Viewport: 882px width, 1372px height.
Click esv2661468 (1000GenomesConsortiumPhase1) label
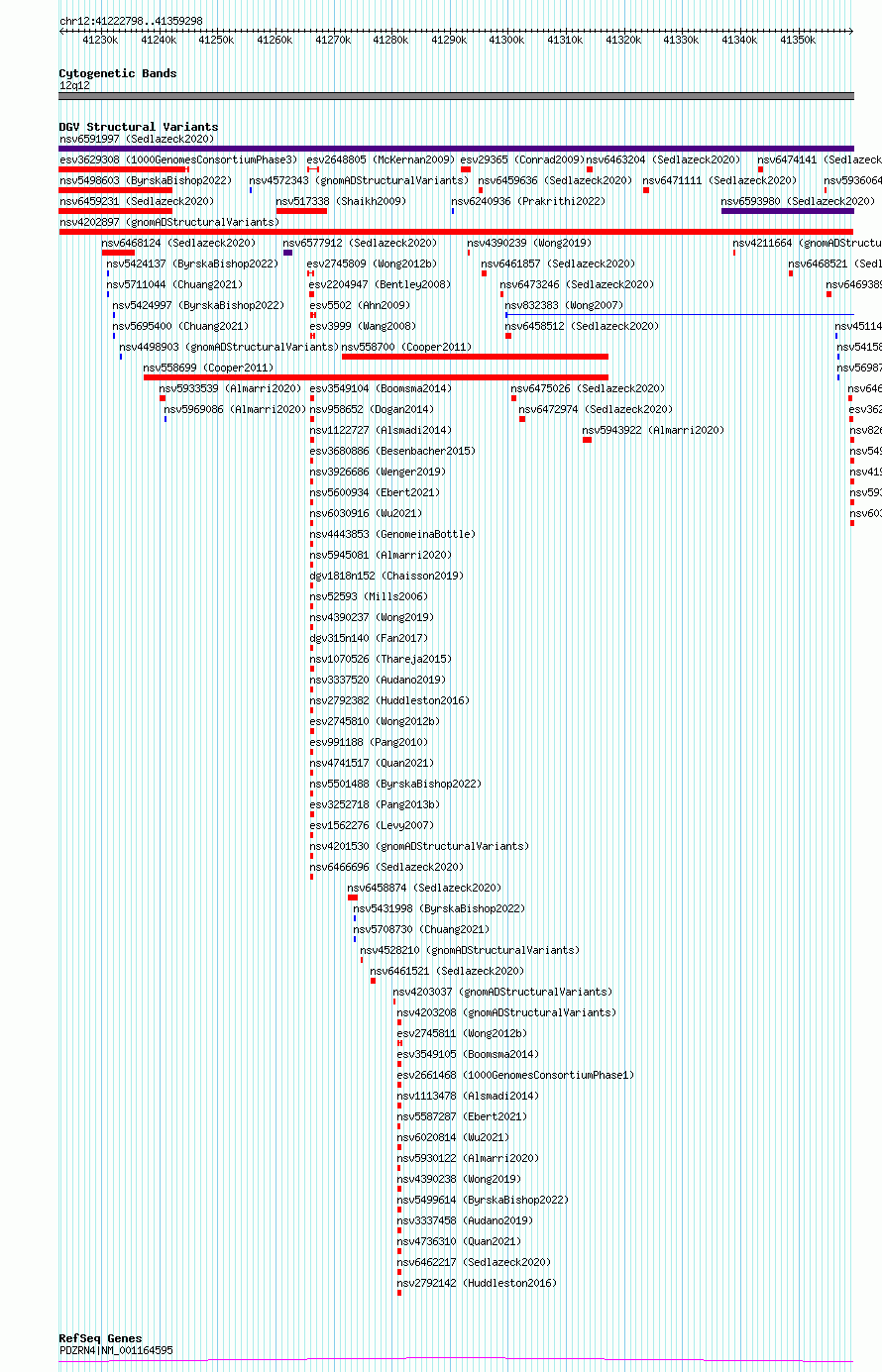(515, 1075)
